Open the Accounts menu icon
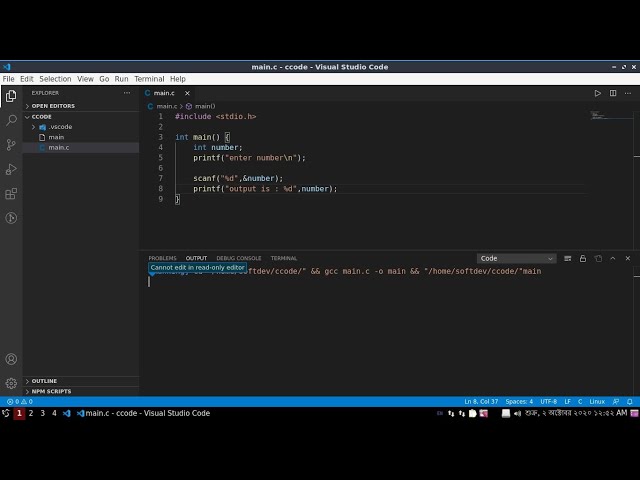 click(x=11, y=359)
